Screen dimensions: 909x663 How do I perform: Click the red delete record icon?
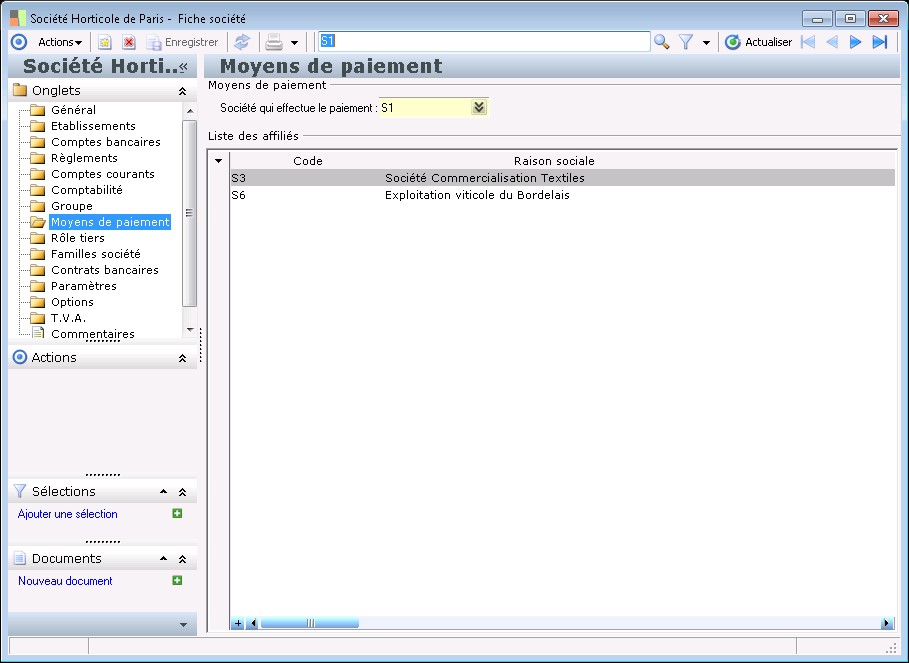tap(129, 42)
